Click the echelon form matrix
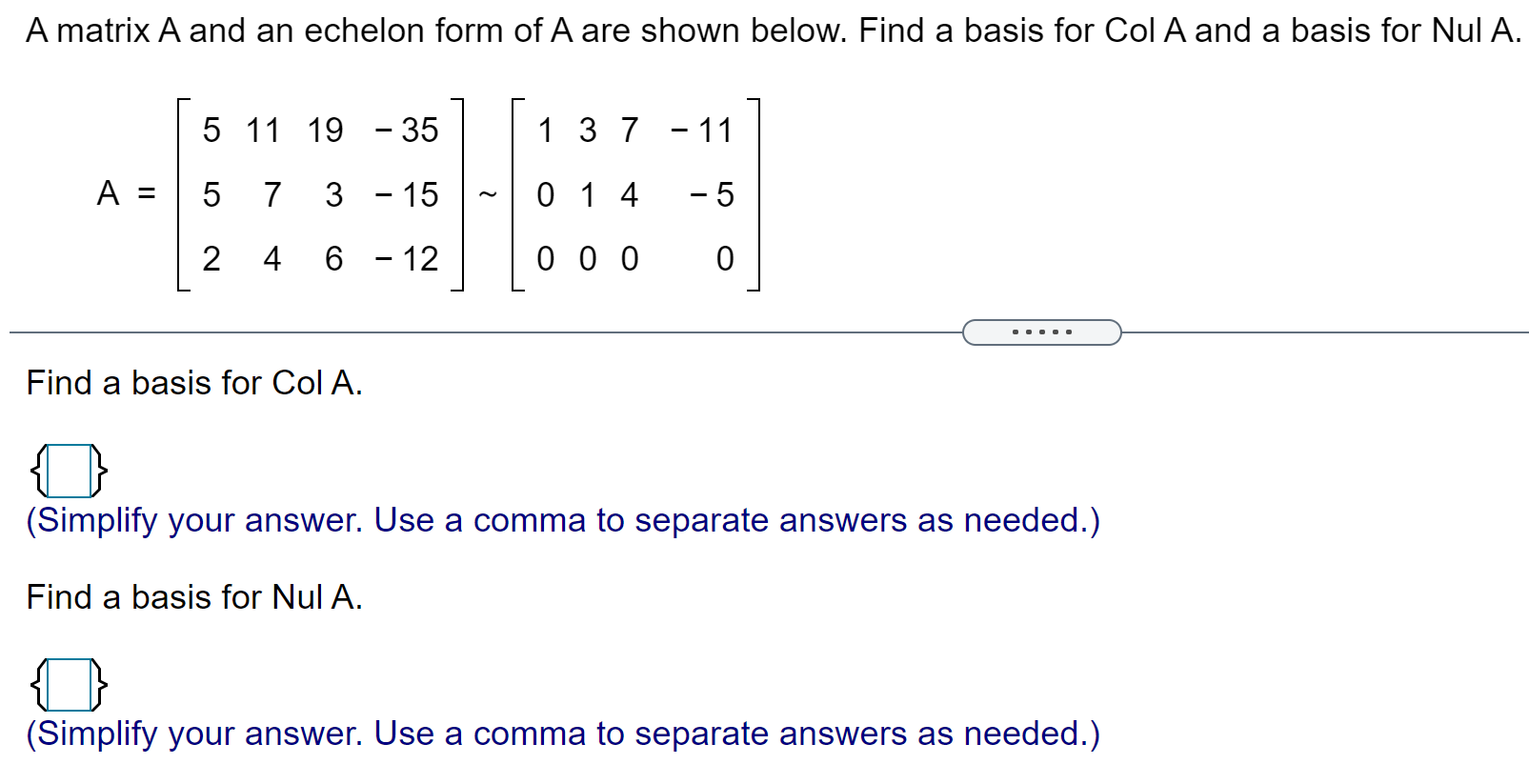1529x784 pixels. pyautogui.click(x=634, y=193)
